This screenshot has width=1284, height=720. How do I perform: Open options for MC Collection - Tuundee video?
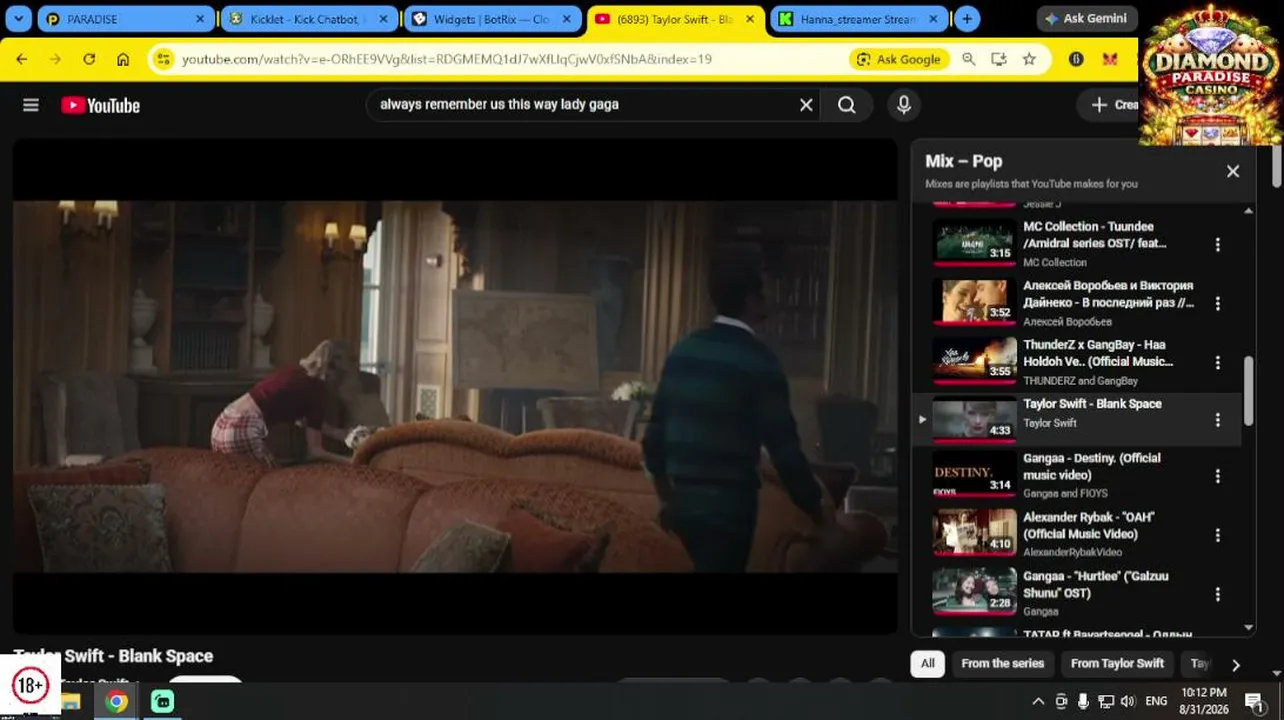(1217, 244)
